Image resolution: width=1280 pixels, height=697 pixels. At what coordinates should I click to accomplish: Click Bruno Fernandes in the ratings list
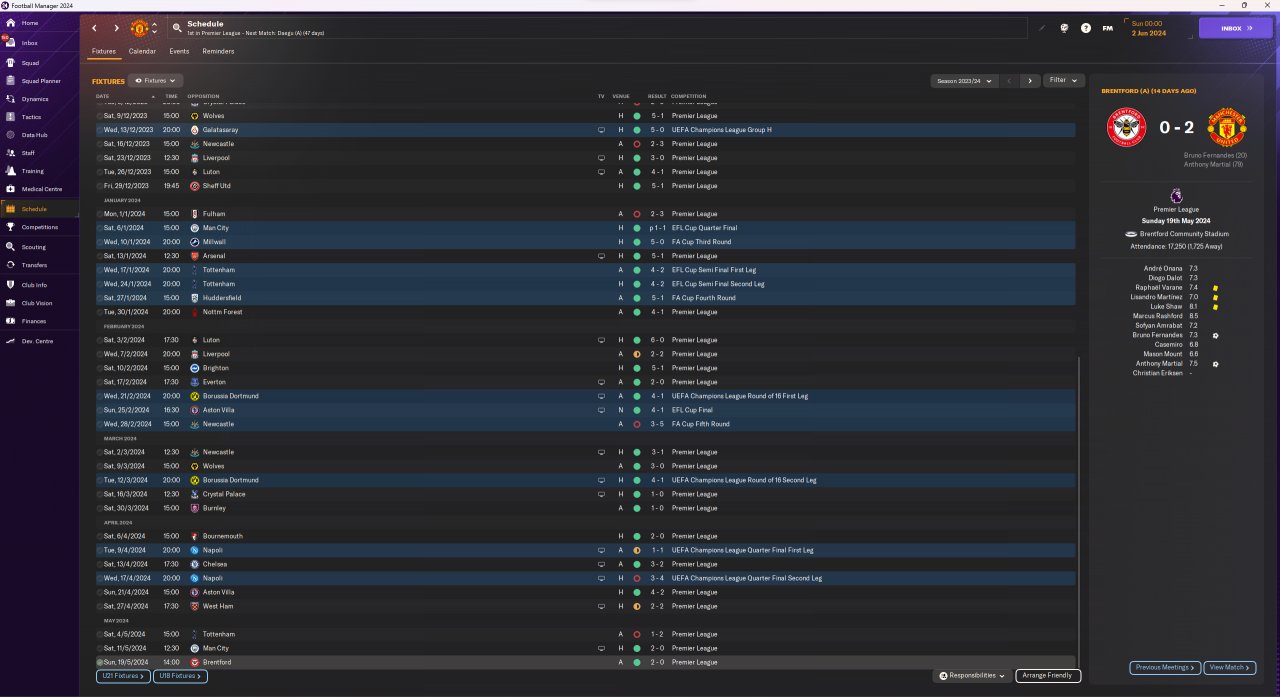click(1158, 335)
